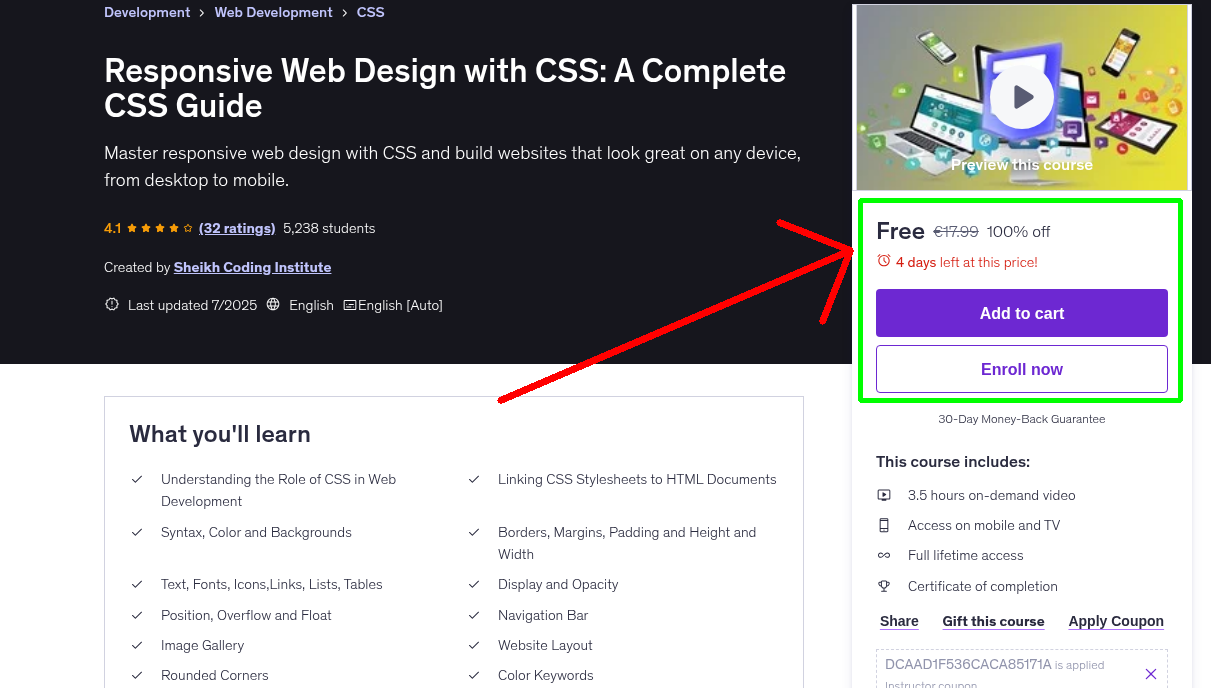Viewport: 1211px width, 688px height.
Task: Open the "(32 ratings)" link
Action: click(237, 228)
